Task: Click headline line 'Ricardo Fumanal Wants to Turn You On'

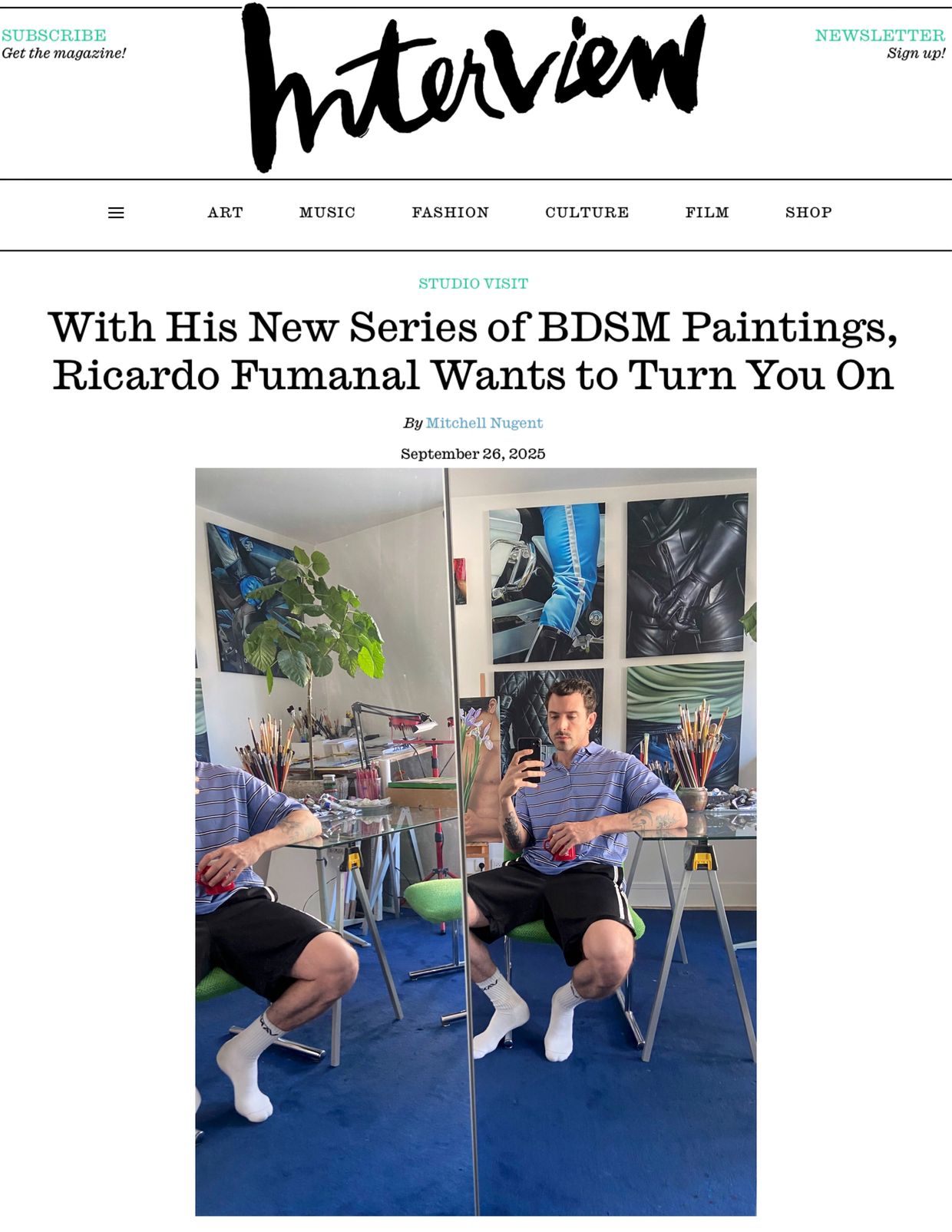Action: click(473, 375)
